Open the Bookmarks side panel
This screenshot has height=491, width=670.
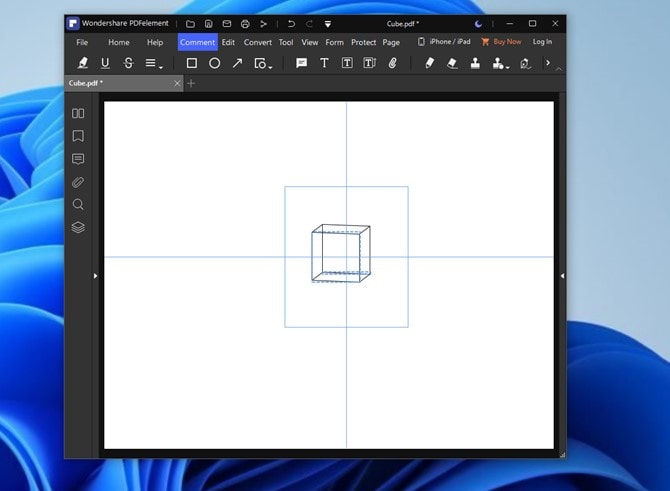click(78, 136)
